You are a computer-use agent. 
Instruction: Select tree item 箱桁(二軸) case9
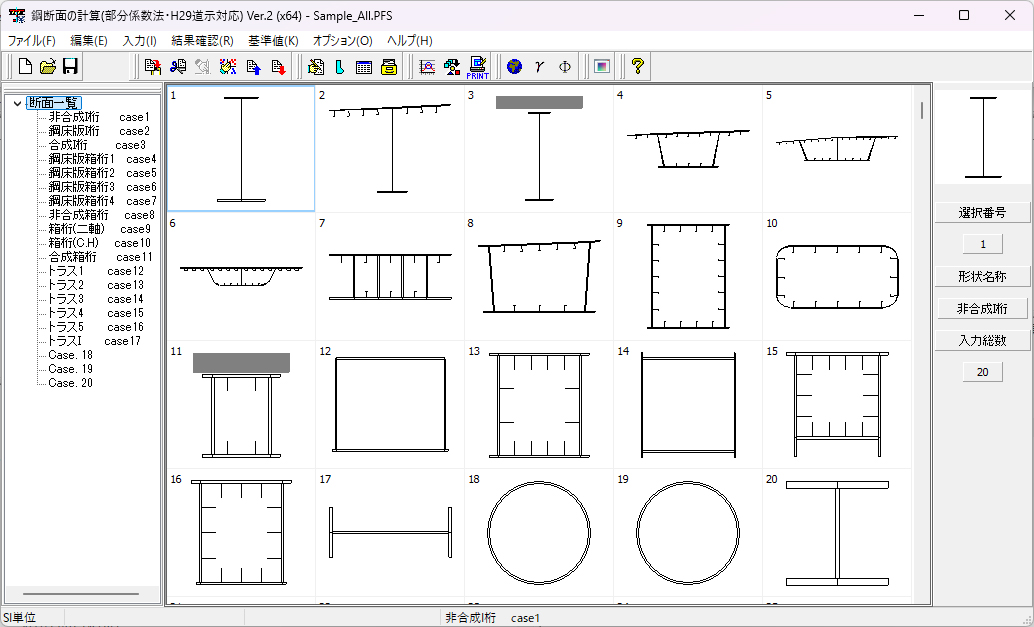click(x=99, y=229)
